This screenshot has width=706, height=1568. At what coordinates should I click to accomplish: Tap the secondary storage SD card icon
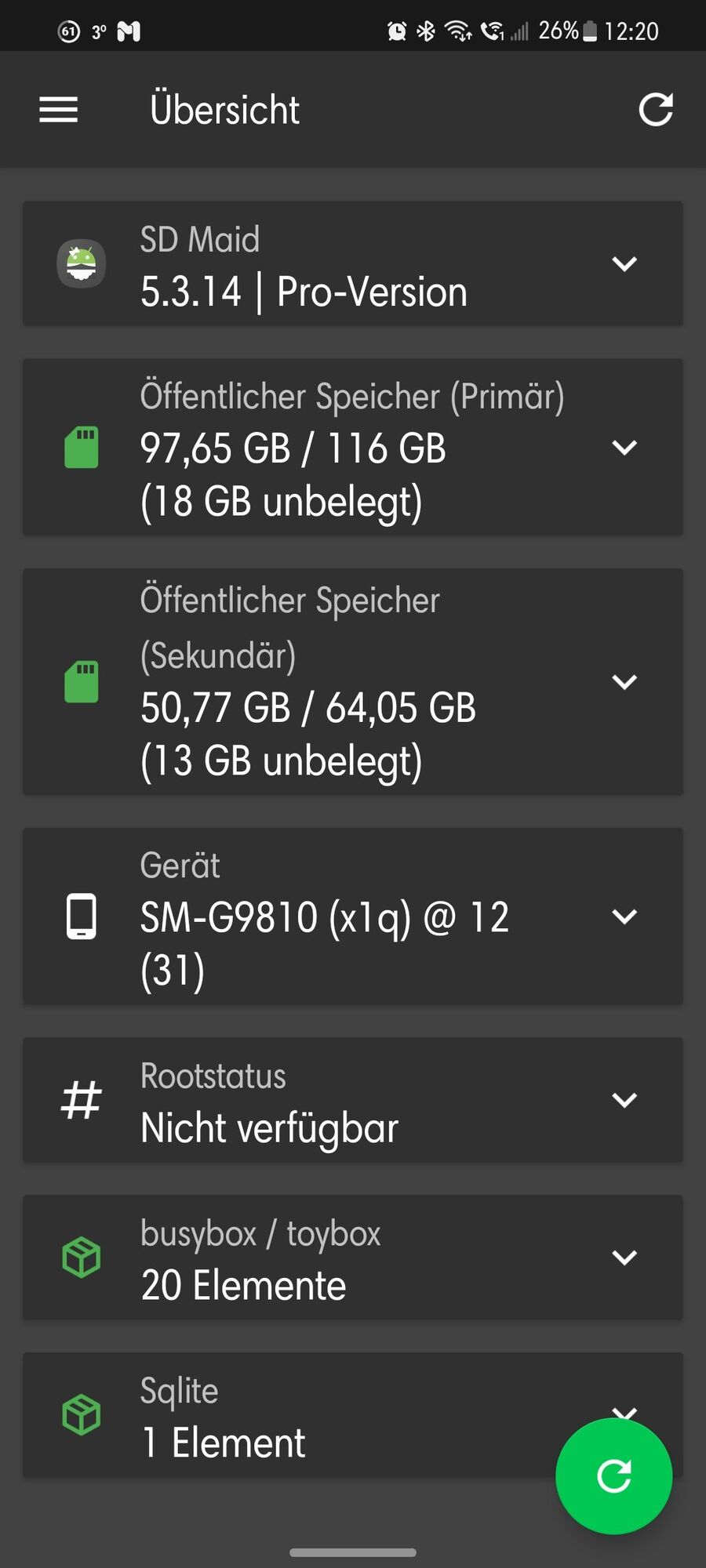82,681
